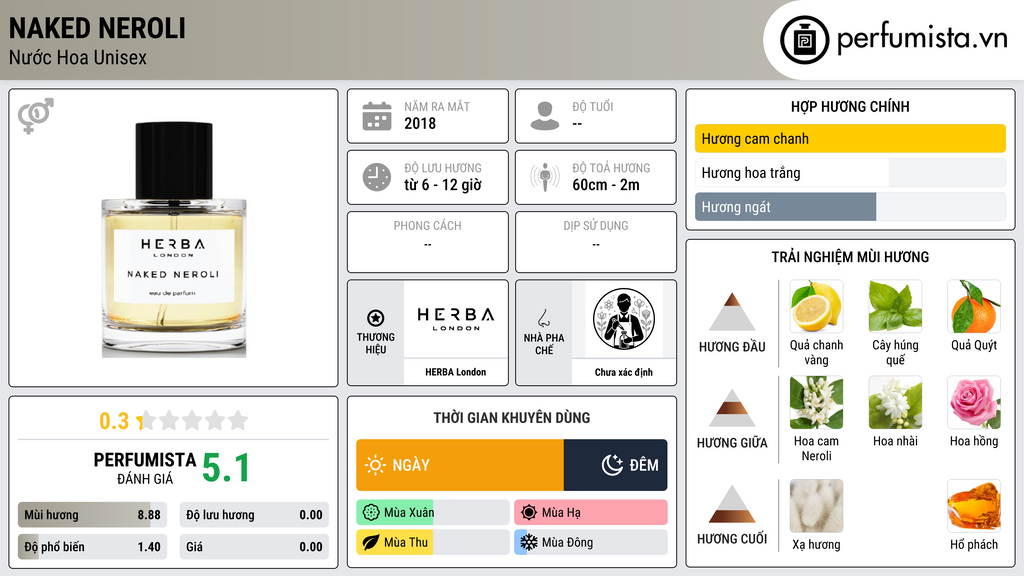
Task: Click the perfumista.vn perfume bottle logo icon
Action: [x=804, y=40]
